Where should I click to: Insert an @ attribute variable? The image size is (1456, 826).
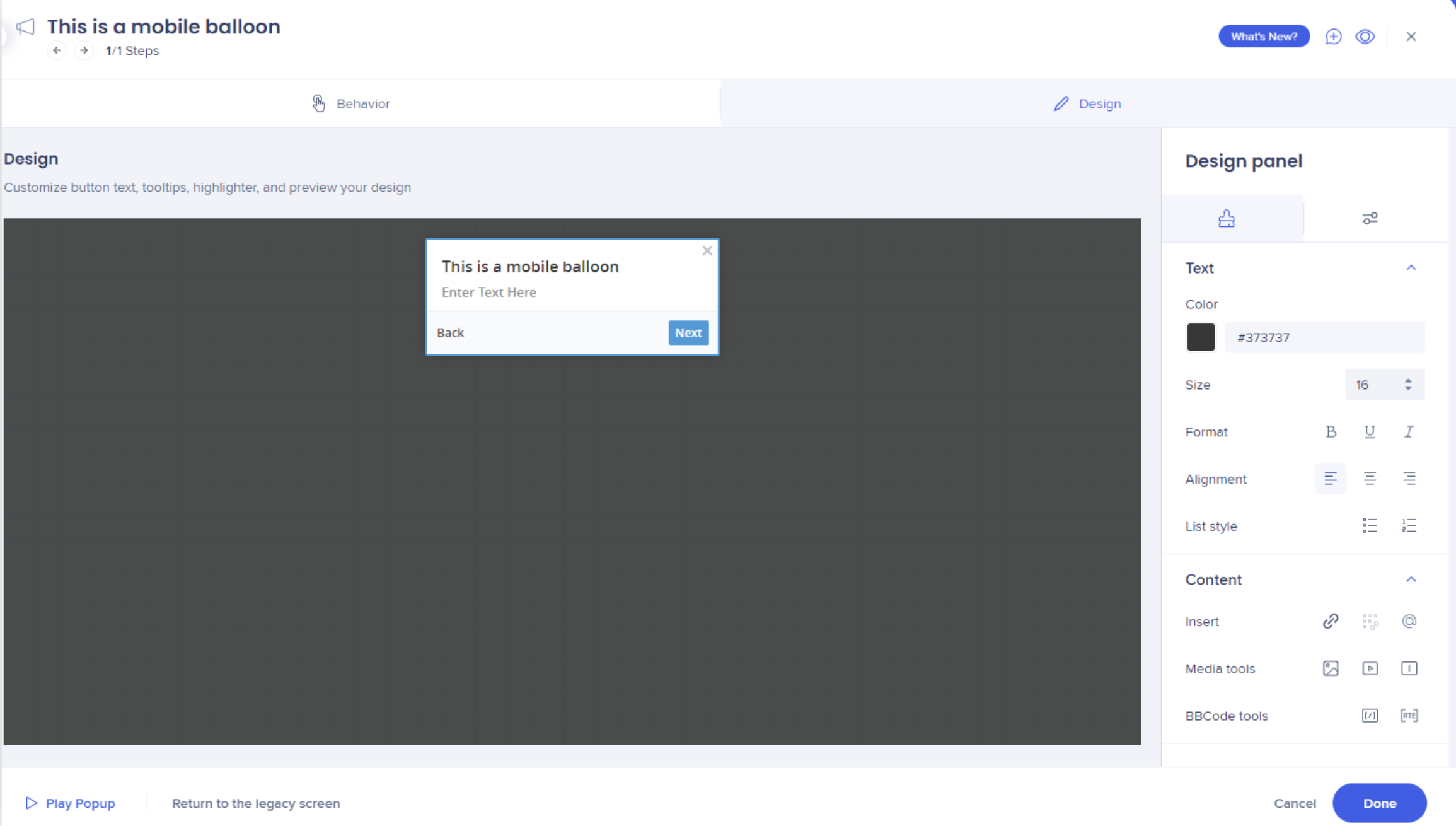1409,621
